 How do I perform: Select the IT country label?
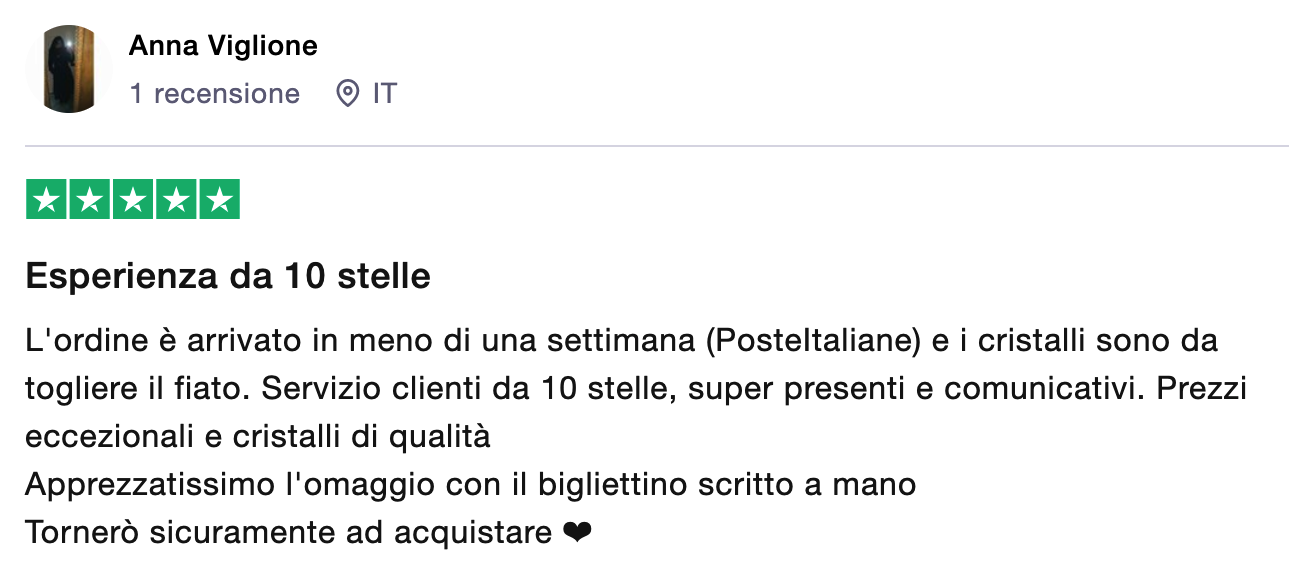tap(385, 94)
